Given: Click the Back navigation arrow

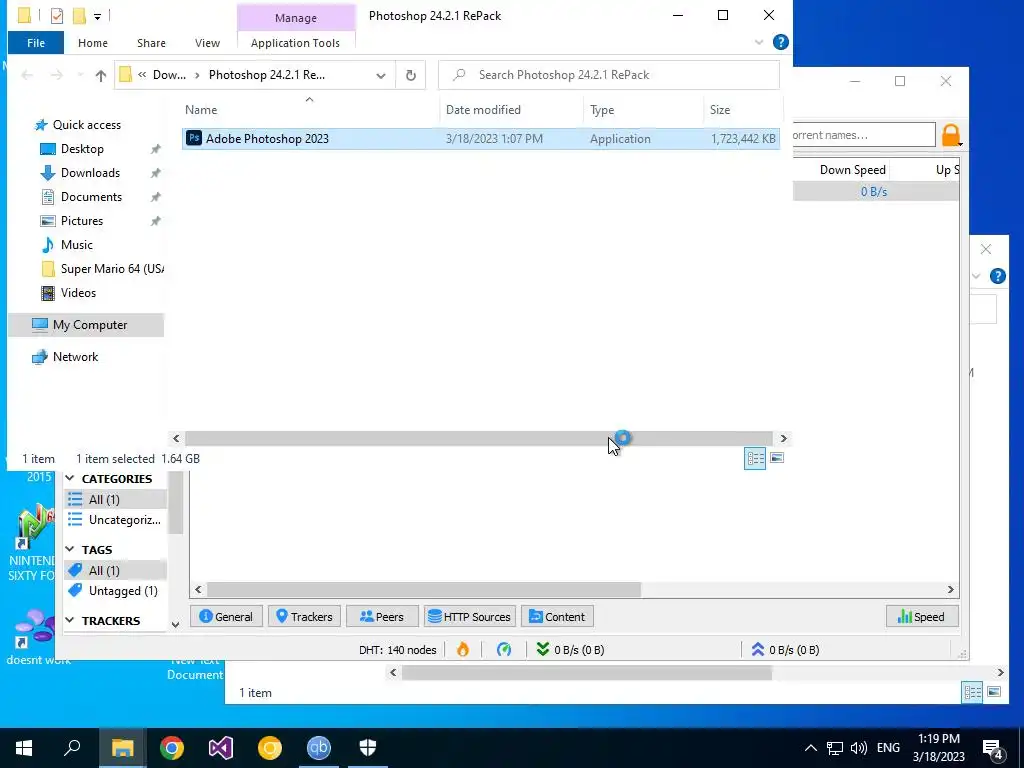Looking at the screenshot, I should 27,75.
